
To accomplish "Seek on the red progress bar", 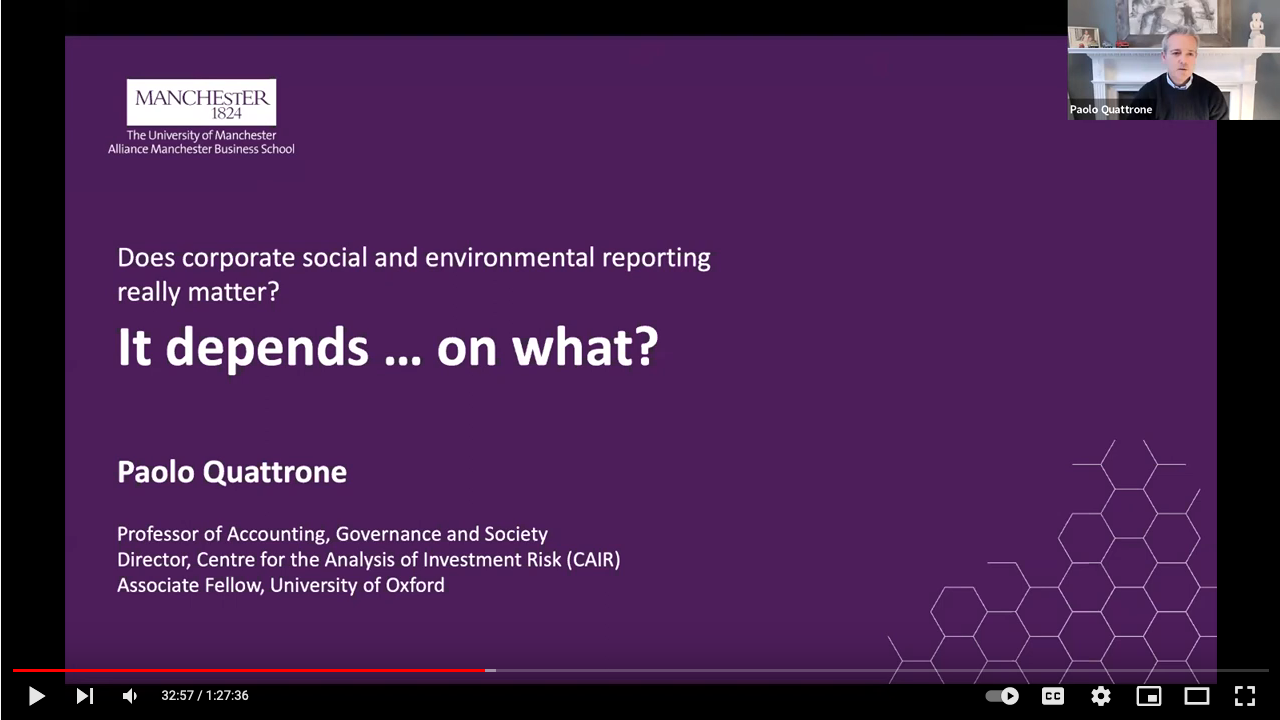I will point(250,670).
